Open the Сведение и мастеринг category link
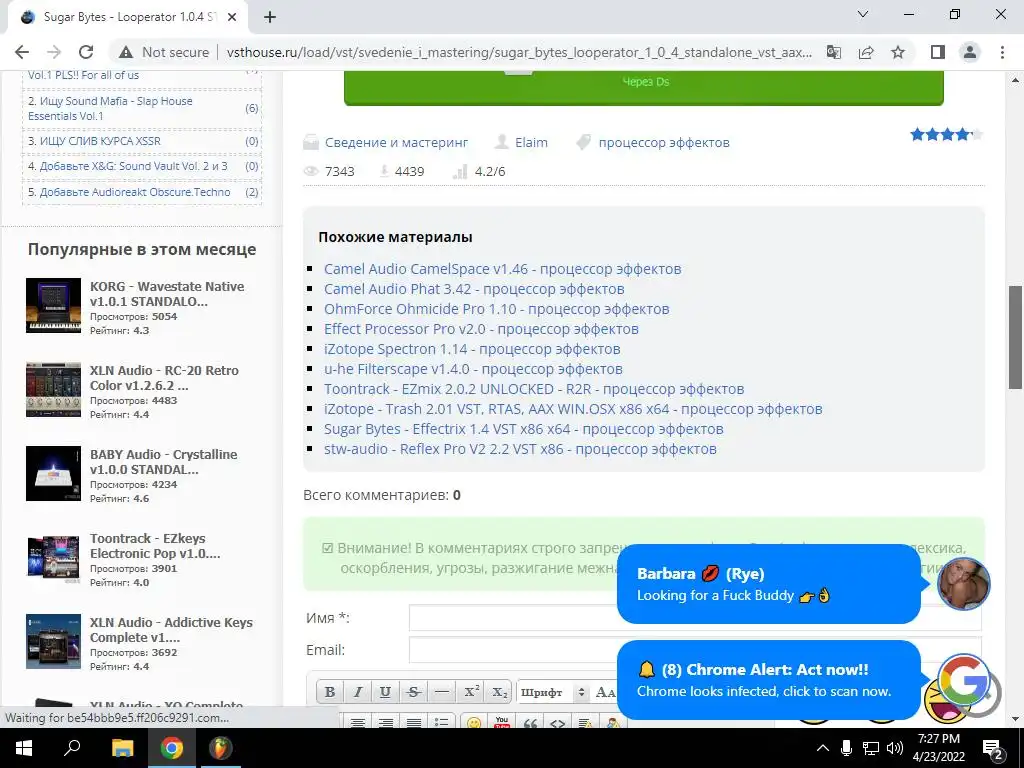 click(396, 142)
